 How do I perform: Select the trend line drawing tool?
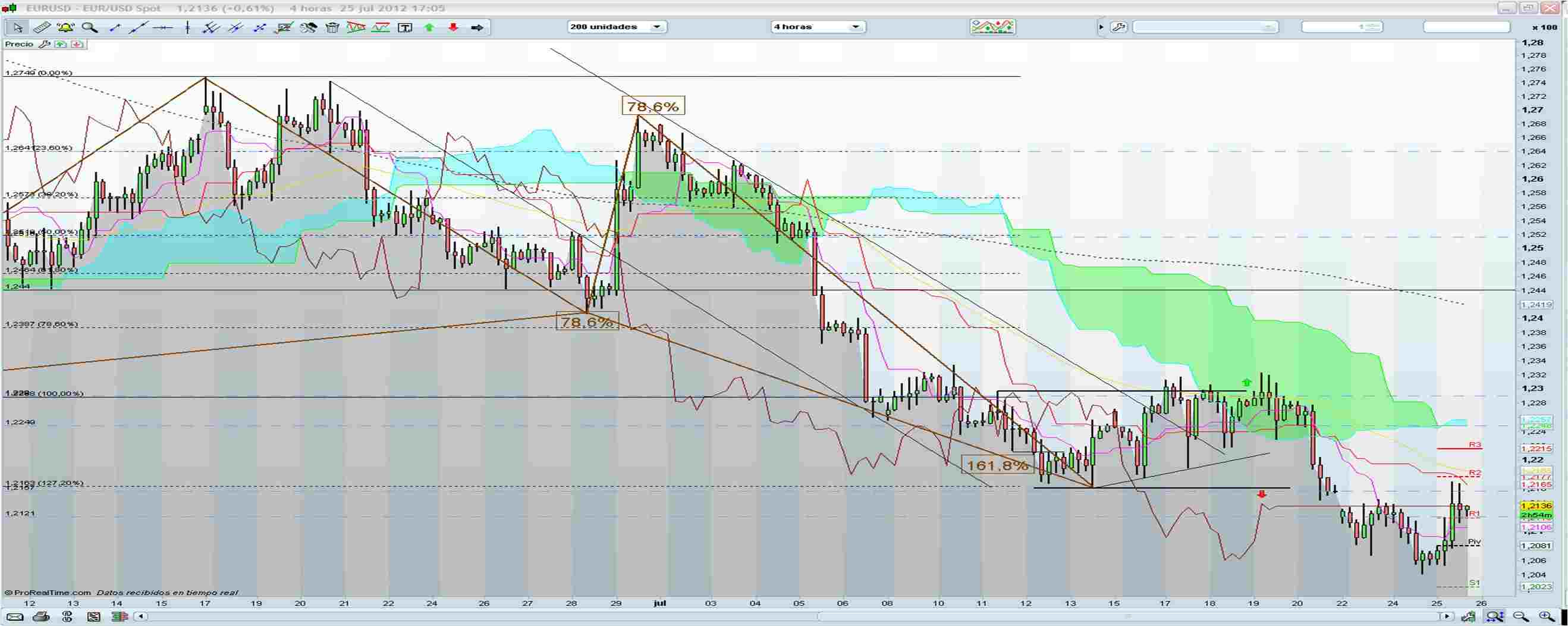(x=139, y=27)
